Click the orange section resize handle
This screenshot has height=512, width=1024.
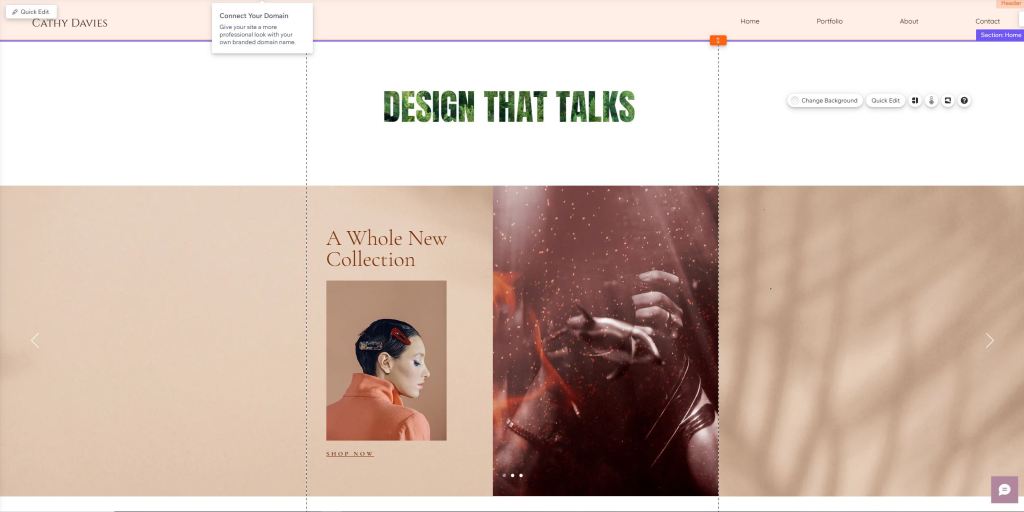718,40
